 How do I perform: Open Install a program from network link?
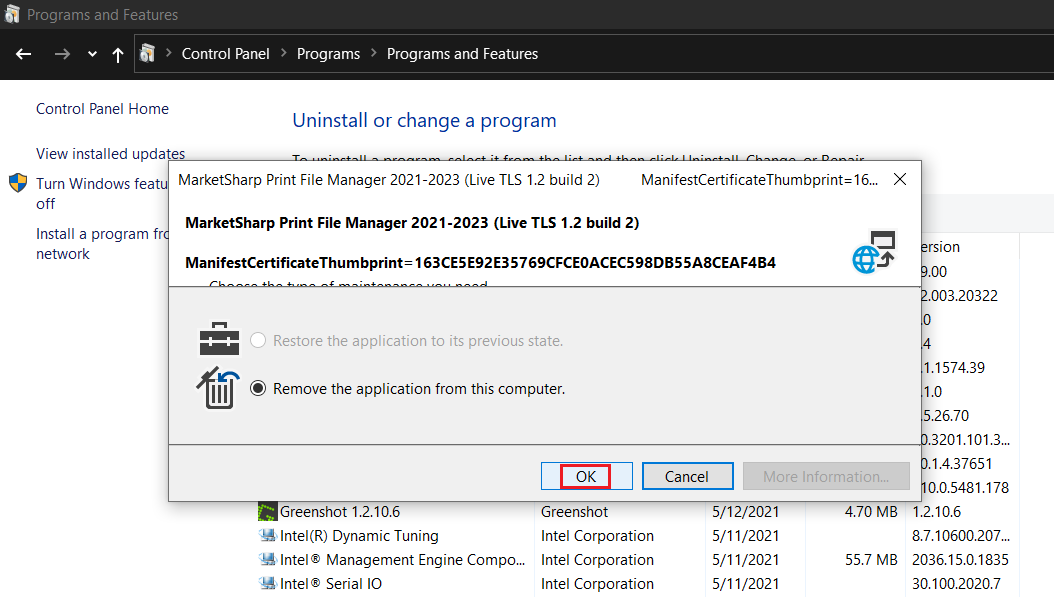point(102,243)
